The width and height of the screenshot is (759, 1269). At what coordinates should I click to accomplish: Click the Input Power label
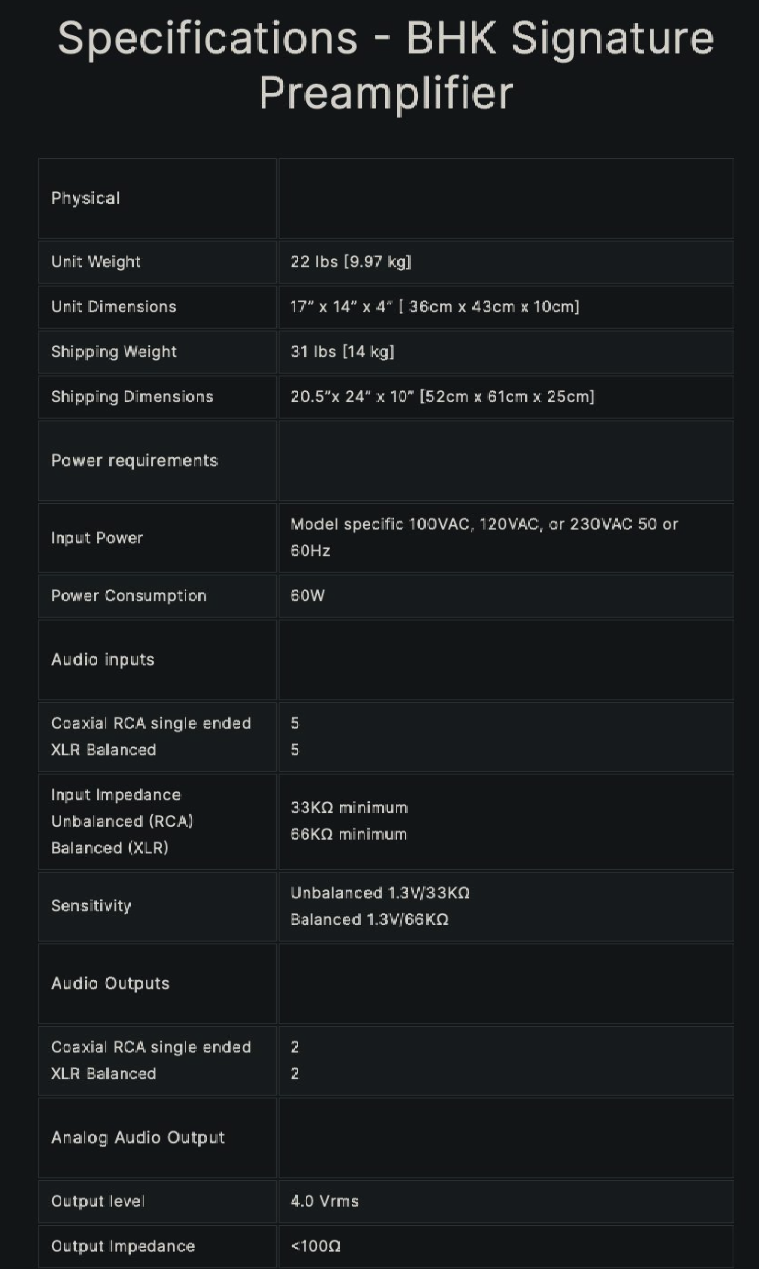[97, 538]
